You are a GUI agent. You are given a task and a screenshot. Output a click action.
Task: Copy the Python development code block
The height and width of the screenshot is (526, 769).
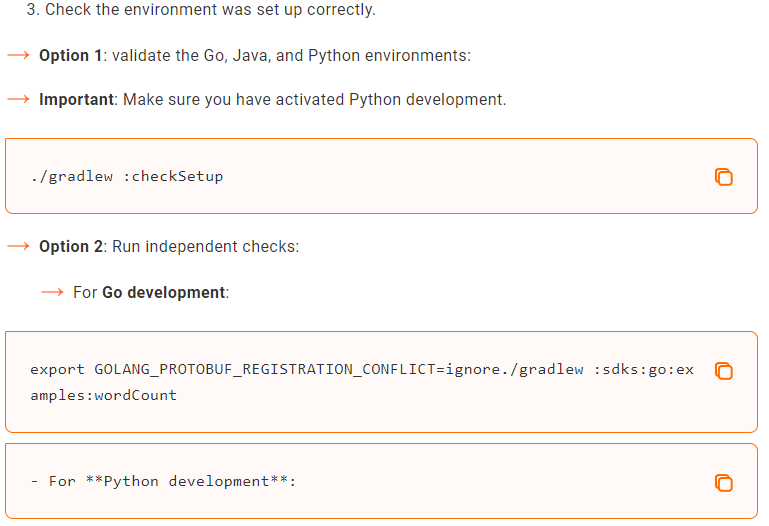pos(724,483)
